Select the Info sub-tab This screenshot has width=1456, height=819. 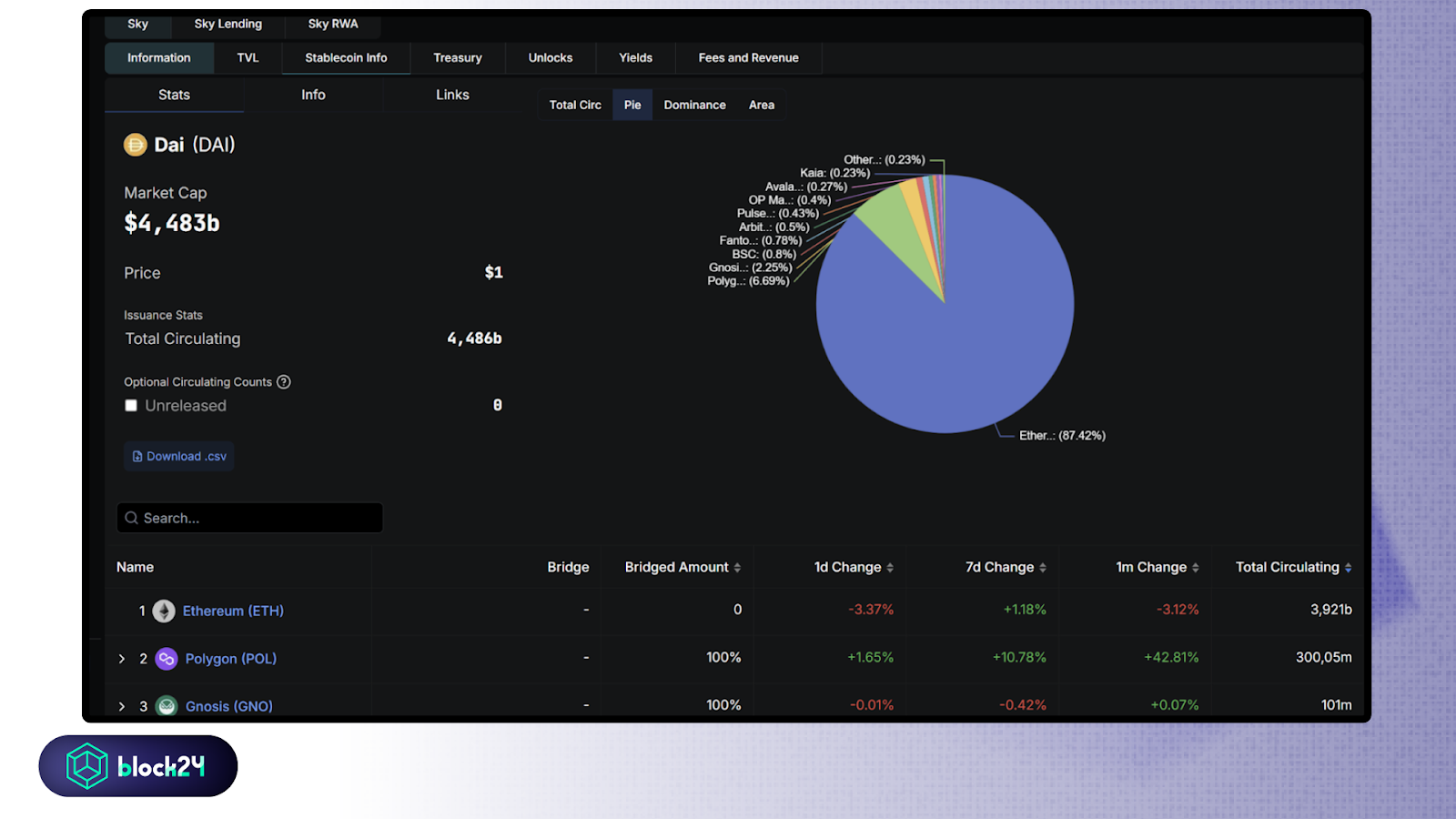pos(313,95)
